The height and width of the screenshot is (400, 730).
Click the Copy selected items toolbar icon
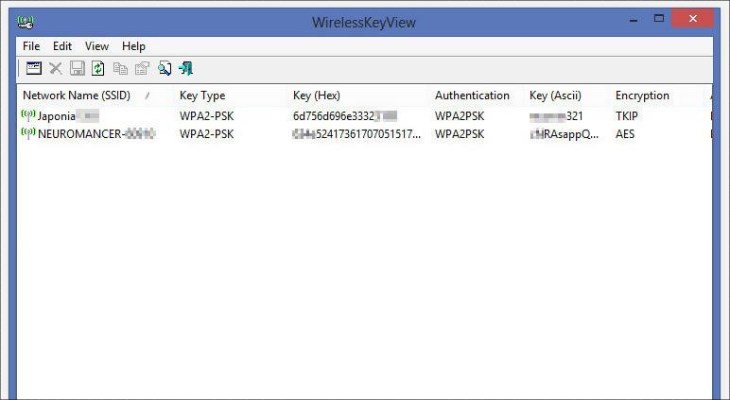120,69
